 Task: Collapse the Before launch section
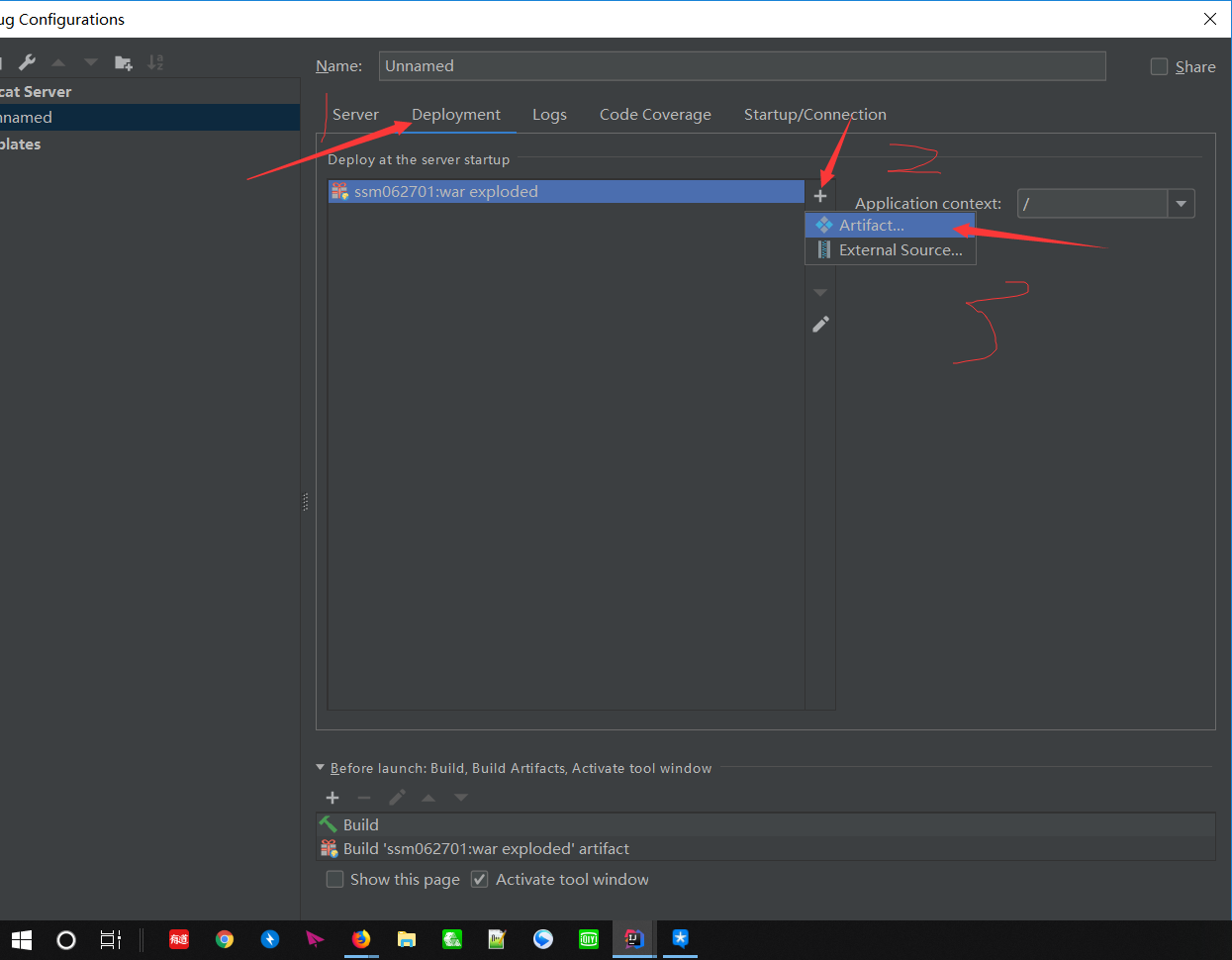[320, 767]
